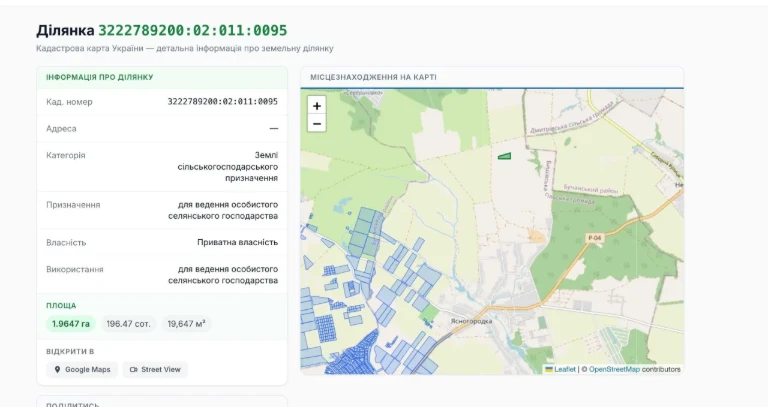This screenshot has height=407, width=768.
Task: Click the 1.9647 га area badge
Action: click(x=71, y=324)
